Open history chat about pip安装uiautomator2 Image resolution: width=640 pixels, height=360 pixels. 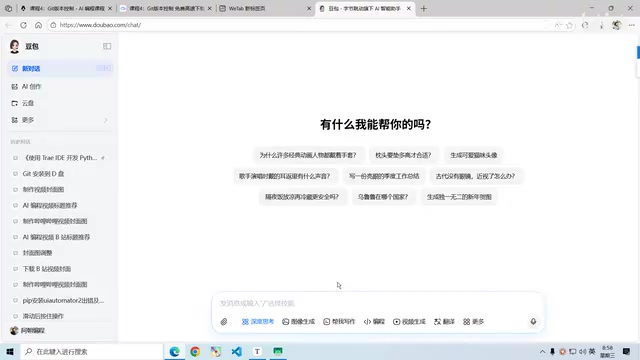(x=60, y=300)
